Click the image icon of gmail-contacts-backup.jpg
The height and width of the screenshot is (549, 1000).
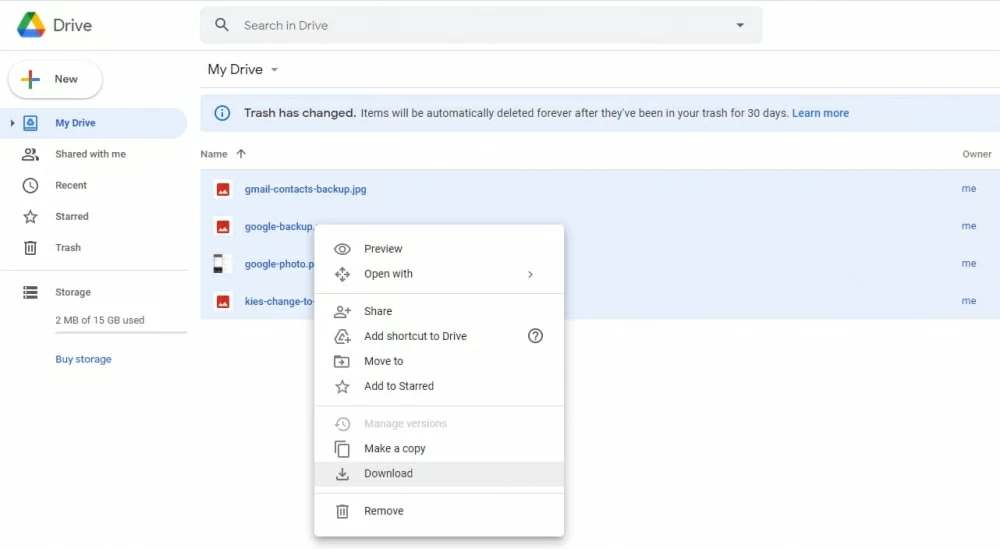click(x=223, y=189)
